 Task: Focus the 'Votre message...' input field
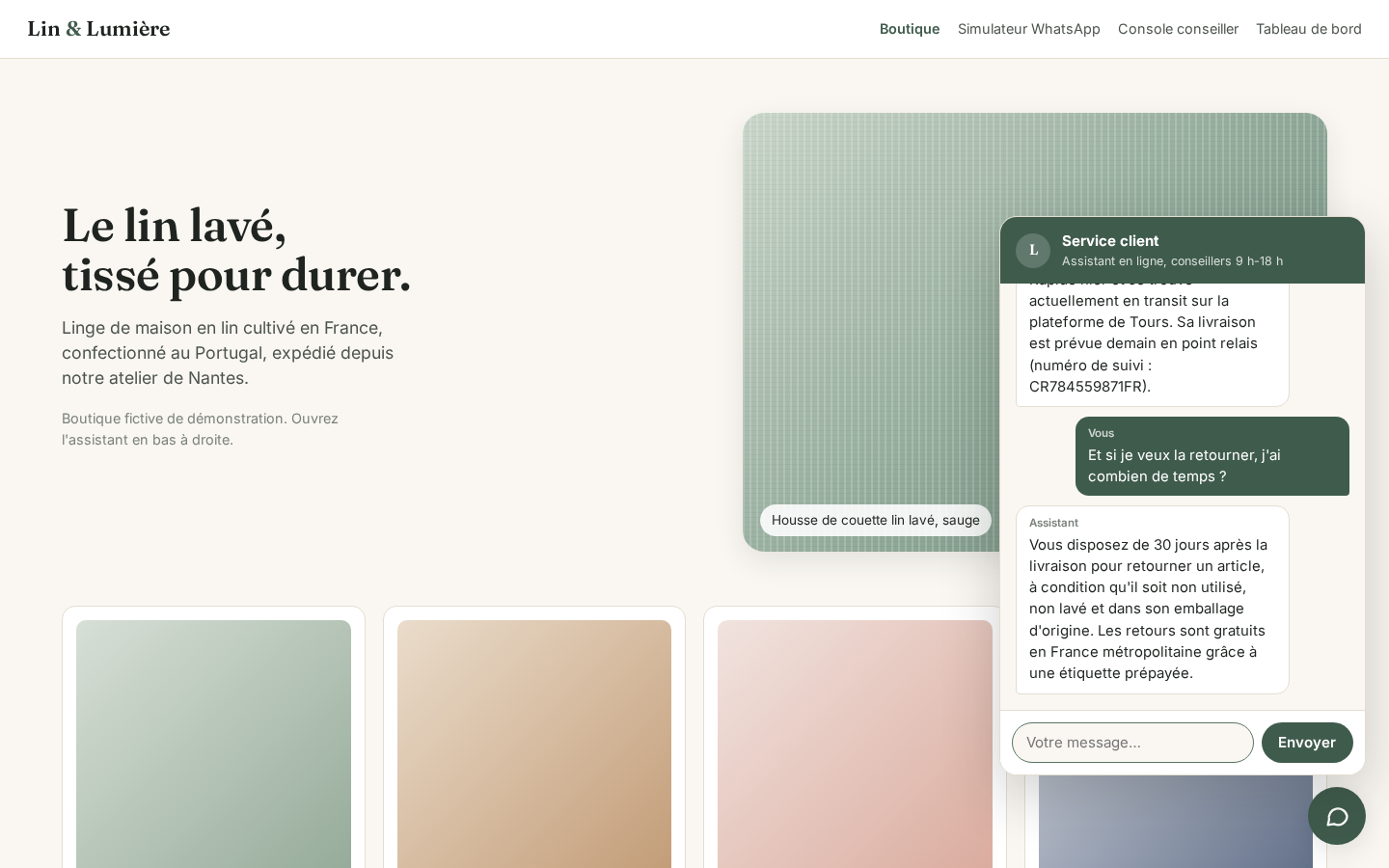tap(1132, 743)
